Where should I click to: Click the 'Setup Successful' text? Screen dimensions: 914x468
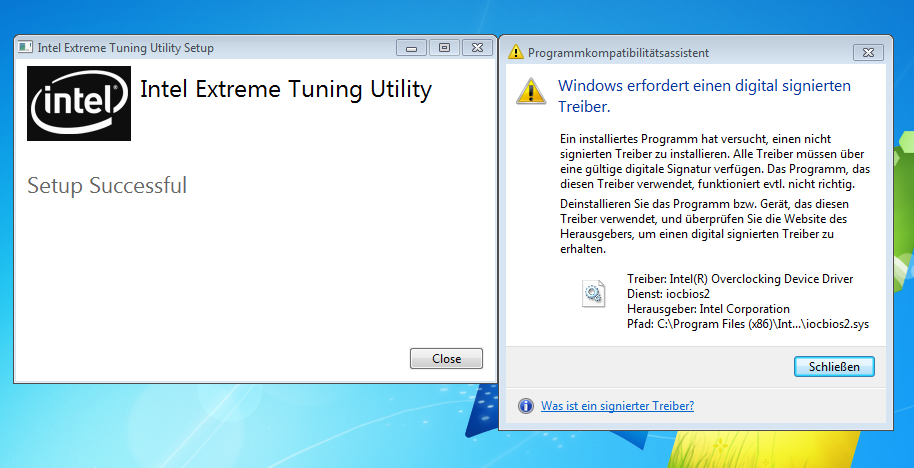click(x=107, y=185)
